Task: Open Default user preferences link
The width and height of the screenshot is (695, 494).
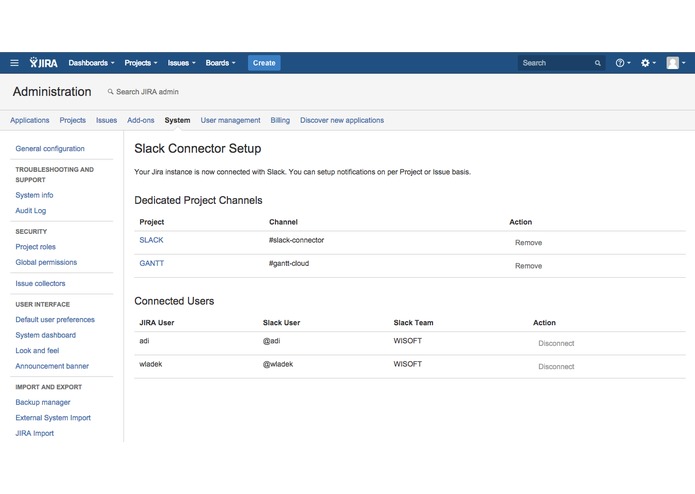Action: tap(55, 319)
